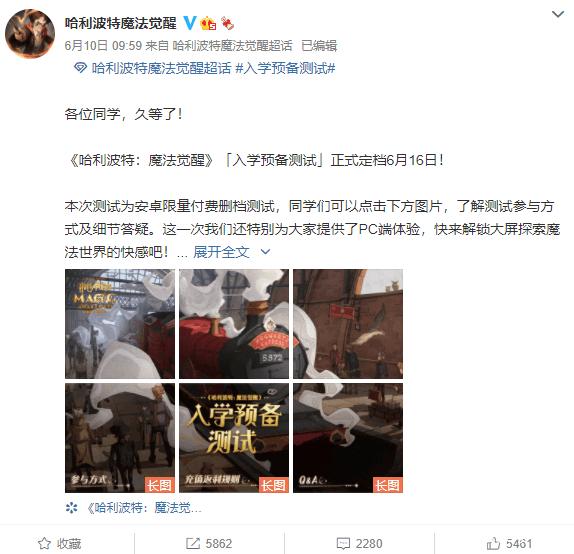Expand full text via 展开全文
The width and height of the screenshot is (574, 554).
click(221, 252)
